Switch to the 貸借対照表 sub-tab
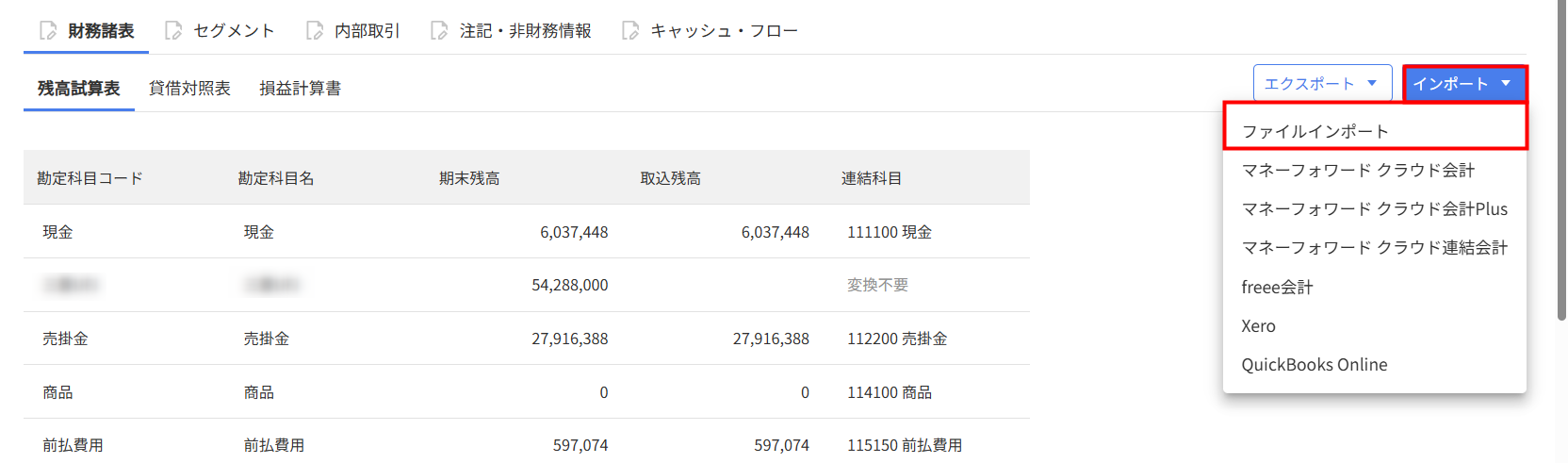Image resolution: width=1568 pixels, height=463 pixels. click(189, 89)
